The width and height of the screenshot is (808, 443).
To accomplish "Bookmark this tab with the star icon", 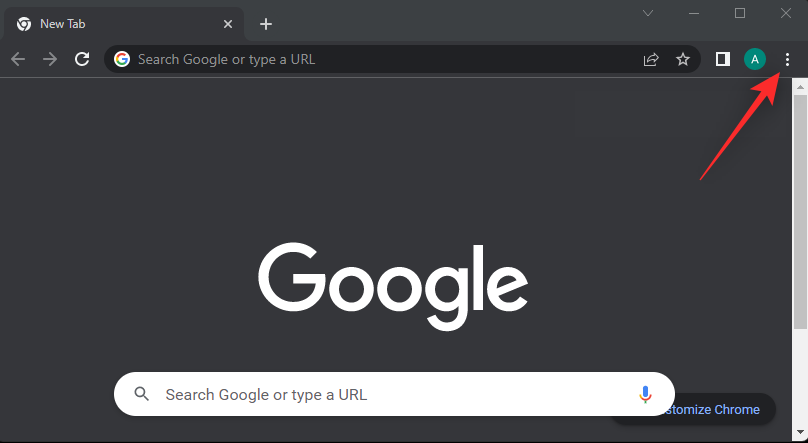I will (683, 59).
